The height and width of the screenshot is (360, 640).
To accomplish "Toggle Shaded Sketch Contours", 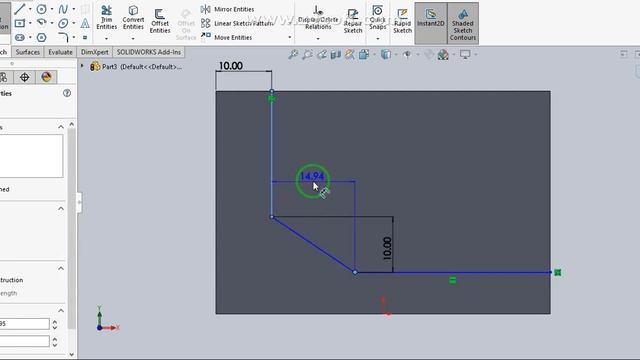I will click(463, 23).
